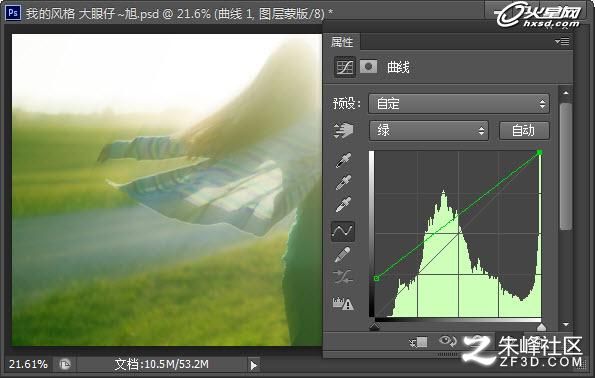Image resolution: width=595 pixels, height=378 pixels.
Task: Select the pencil draw curve tool
Action: pyautogui.click(x=343, y=254)
